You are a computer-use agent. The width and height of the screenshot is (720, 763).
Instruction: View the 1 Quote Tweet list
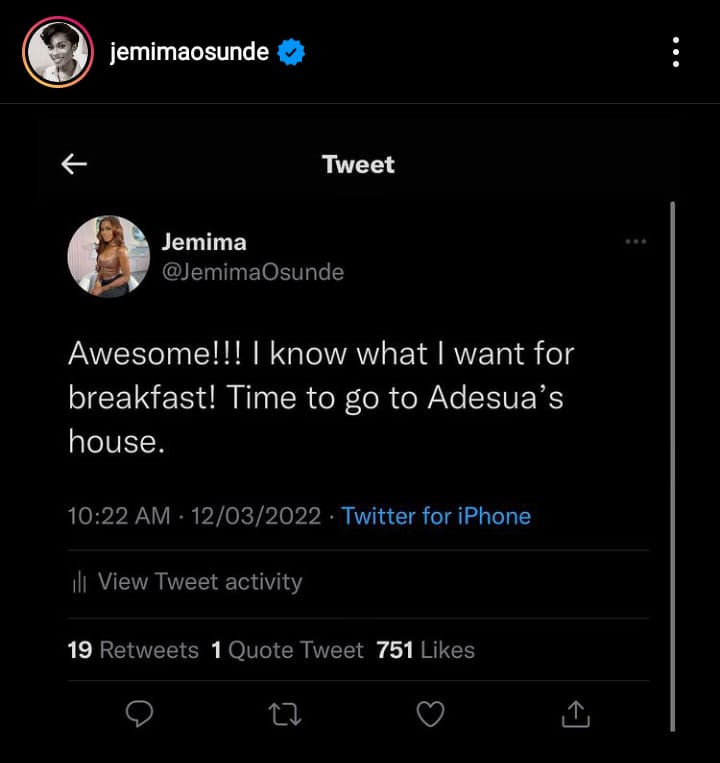[287, 650]
